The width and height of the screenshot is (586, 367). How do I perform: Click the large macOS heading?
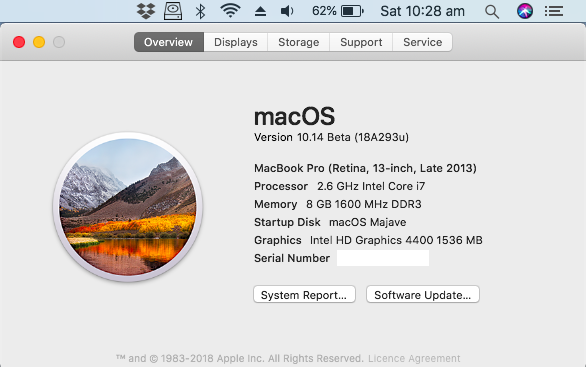pos(294,116)
